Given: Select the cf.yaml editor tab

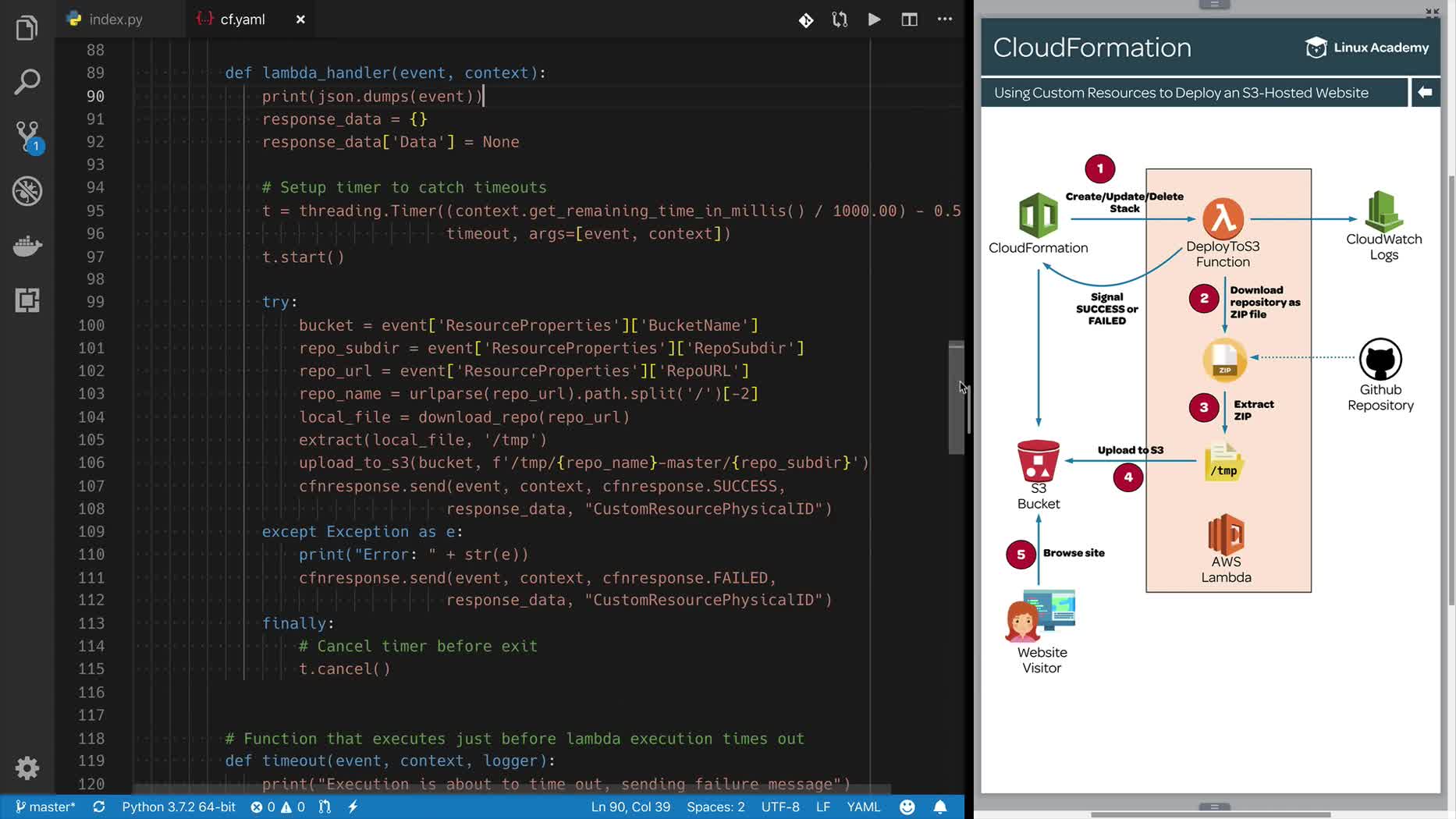Looking at the screenshot, I should (x=242, y=19).
